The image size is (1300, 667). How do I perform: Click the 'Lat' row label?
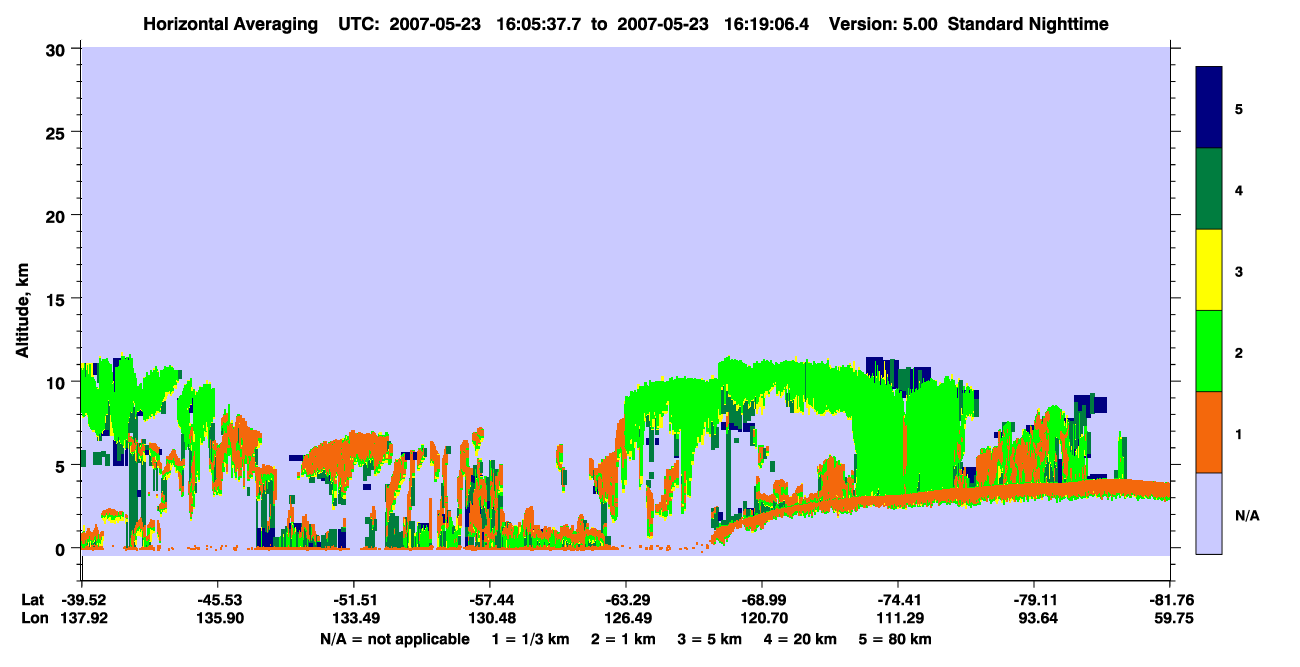(x=32, y=600)
